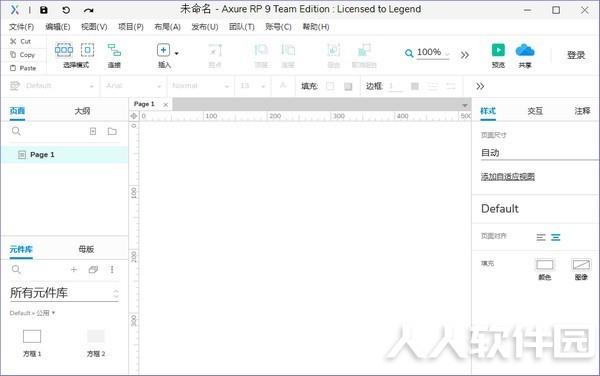The image size is (600, 376).
Task: Click the 添加自适应视图 link
Action: point(508,176)
